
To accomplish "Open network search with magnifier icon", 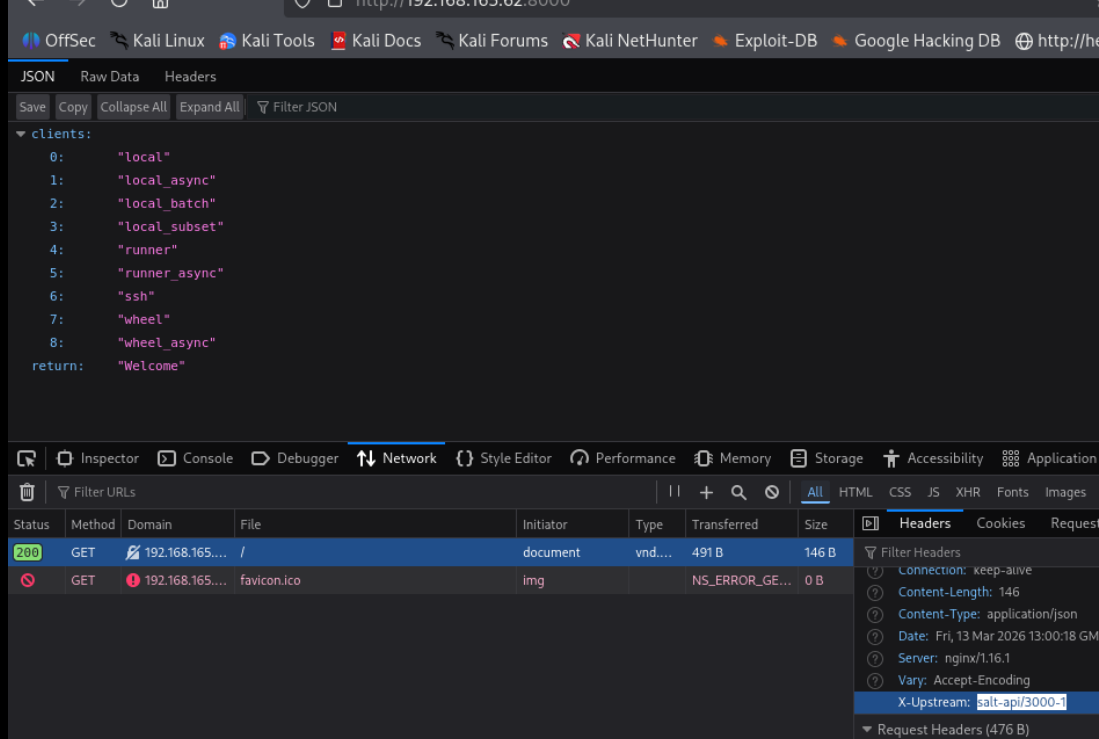I will pyautogui.click(x=739, y=492).
